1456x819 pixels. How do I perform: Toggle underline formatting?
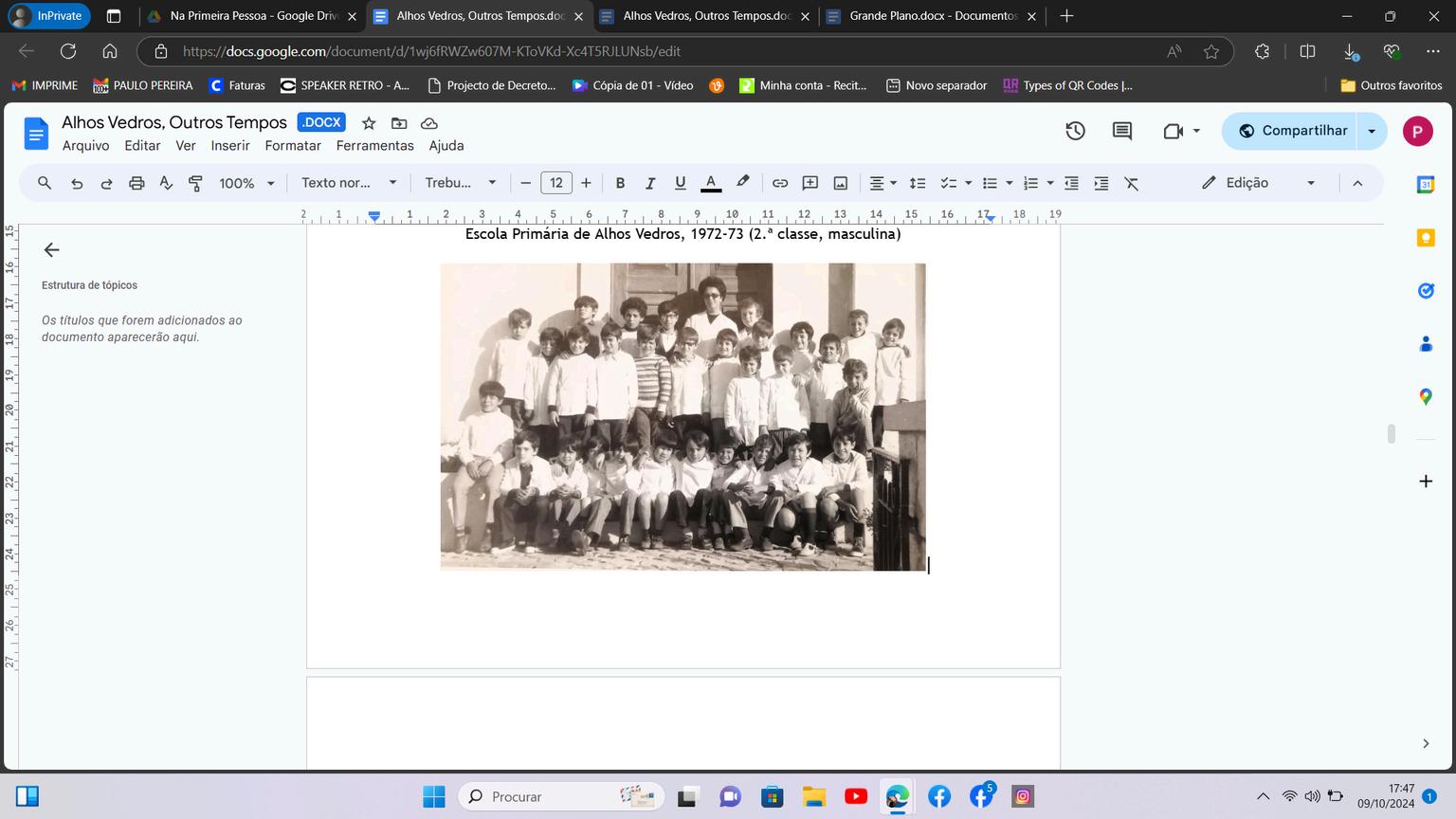[x=680, y=183]
